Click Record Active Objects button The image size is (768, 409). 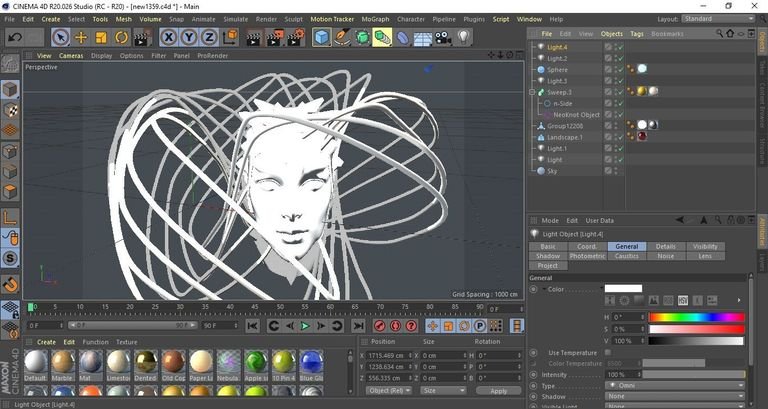tap(380, 326)
